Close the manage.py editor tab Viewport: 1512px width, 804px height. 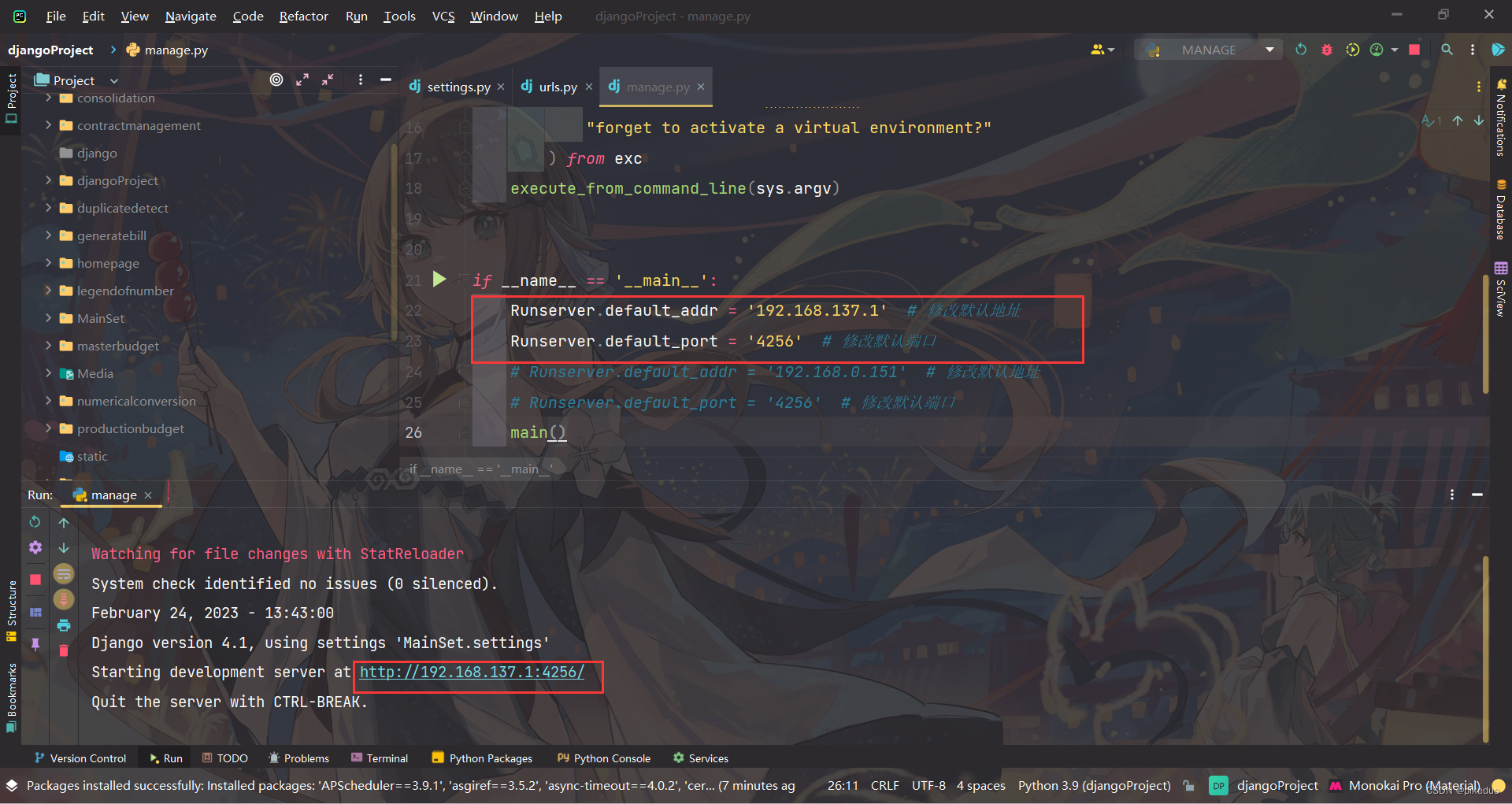(701, 87)
